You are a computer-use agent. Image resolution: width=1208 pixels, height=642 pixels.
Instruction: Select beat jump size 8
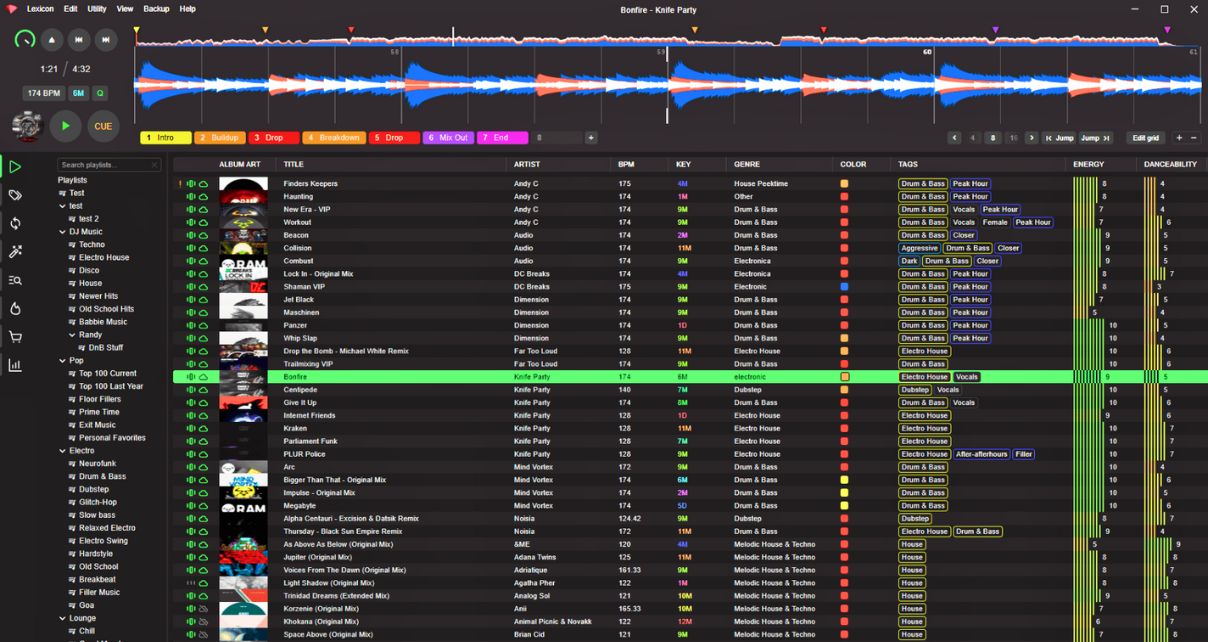point(993,138)
